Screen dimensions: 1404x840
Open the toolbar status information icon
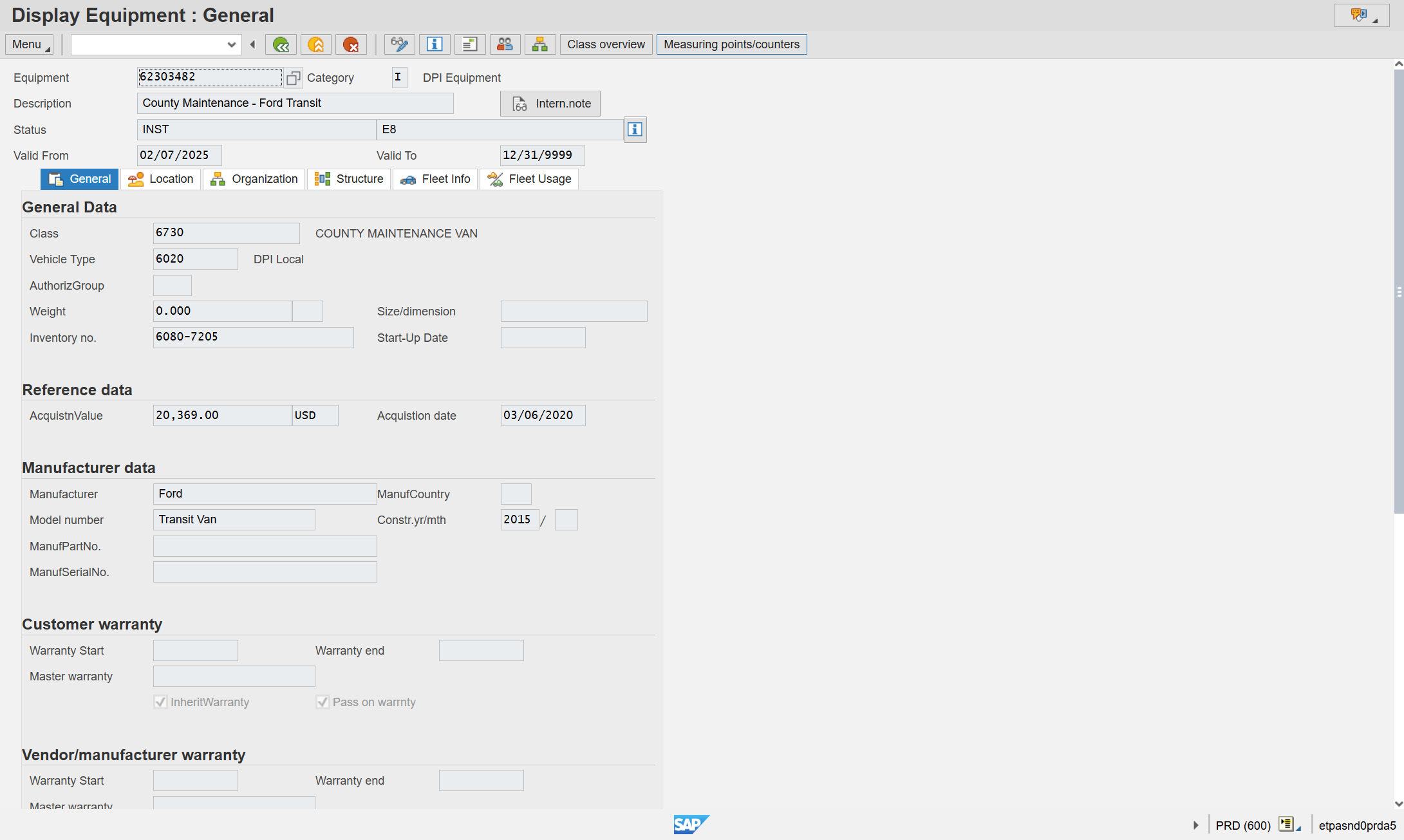[435, 44]
